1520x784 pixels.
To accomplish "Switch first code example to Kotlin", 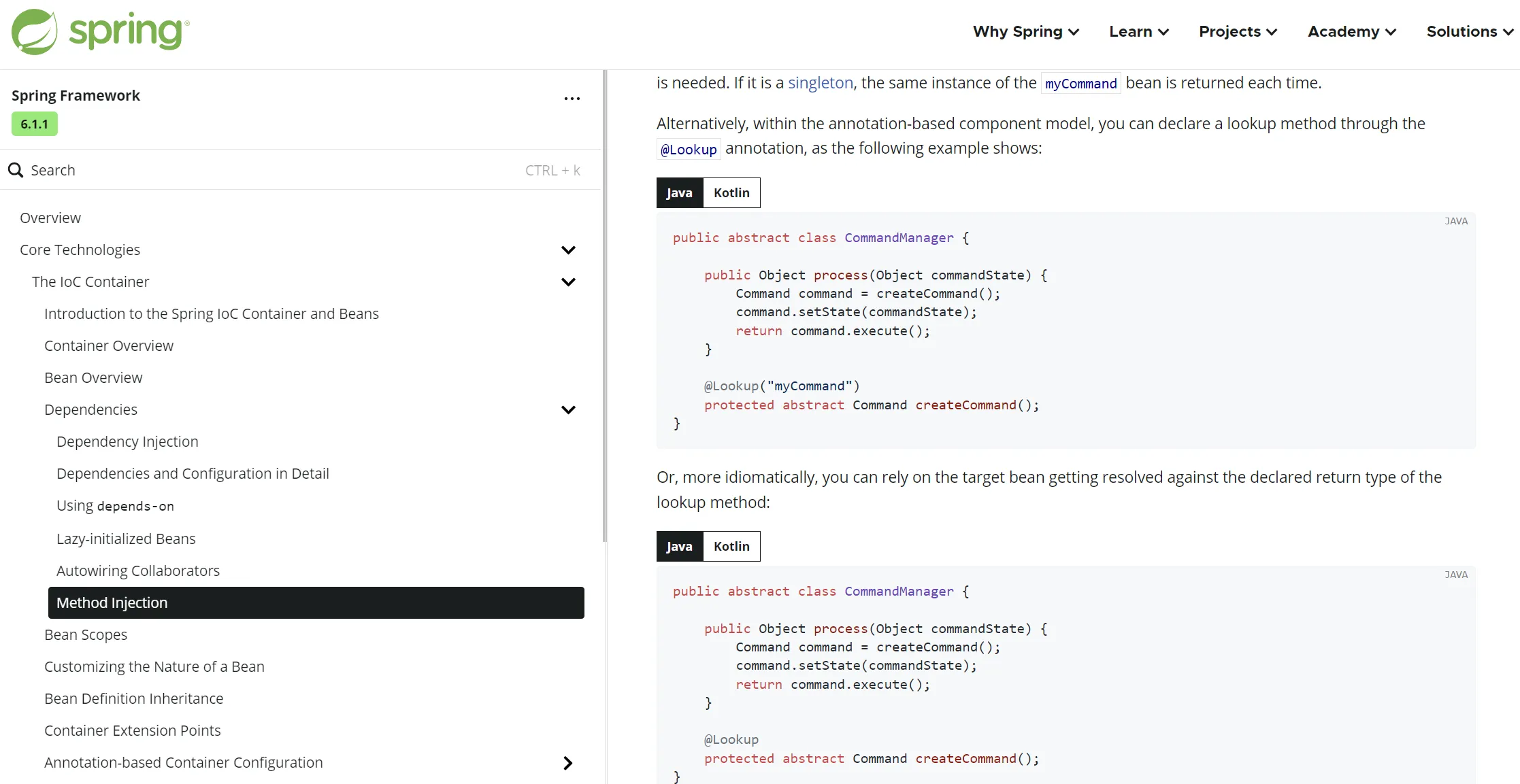I will [x=731, y=193].
